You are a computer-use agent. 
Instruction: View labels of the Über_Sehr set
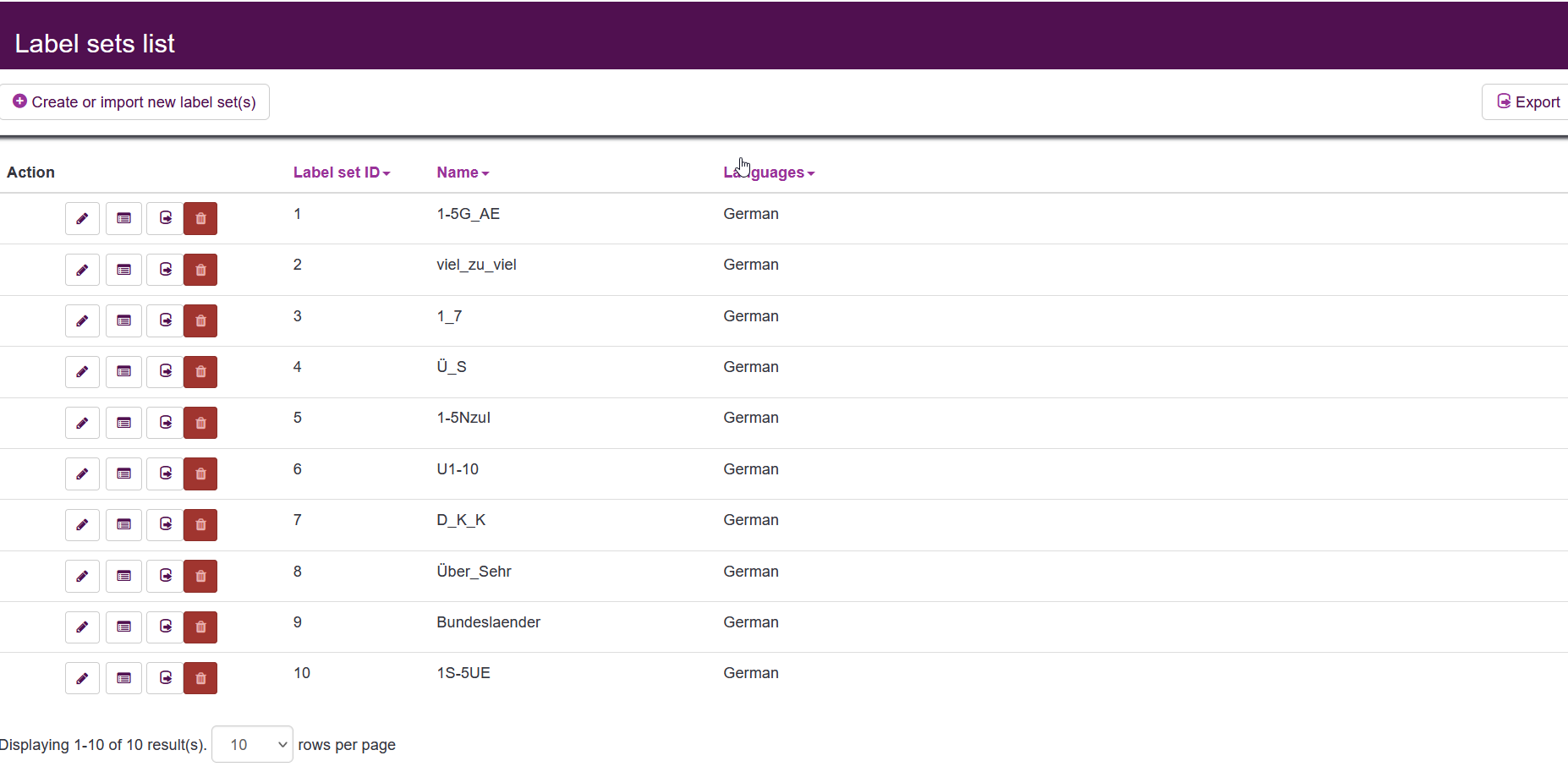[123, 576]
